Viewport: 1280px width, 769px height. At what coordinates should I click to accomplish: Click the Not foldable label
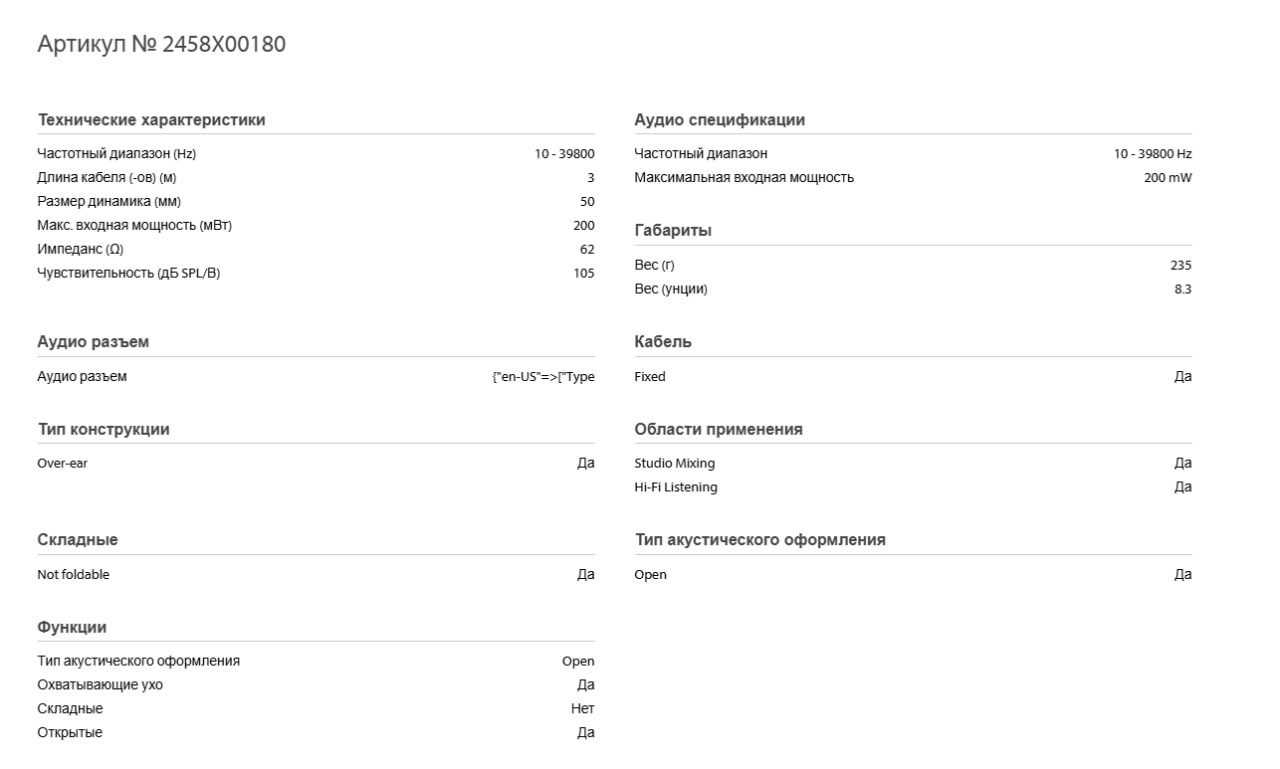tap(73, 575)
